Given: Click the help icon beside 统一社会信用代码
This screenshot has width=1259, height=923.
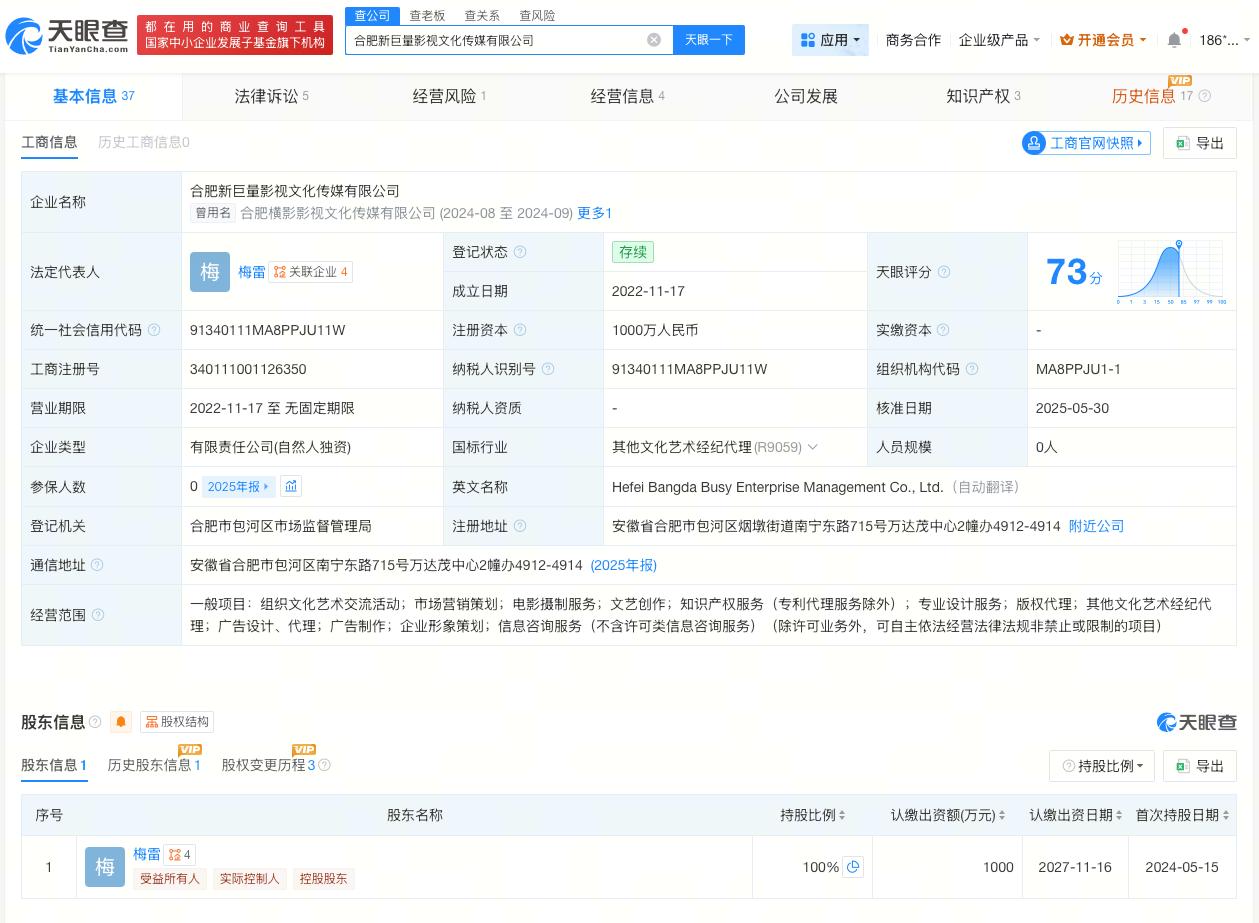Looking at the screenshot, I should click(154, 330).
